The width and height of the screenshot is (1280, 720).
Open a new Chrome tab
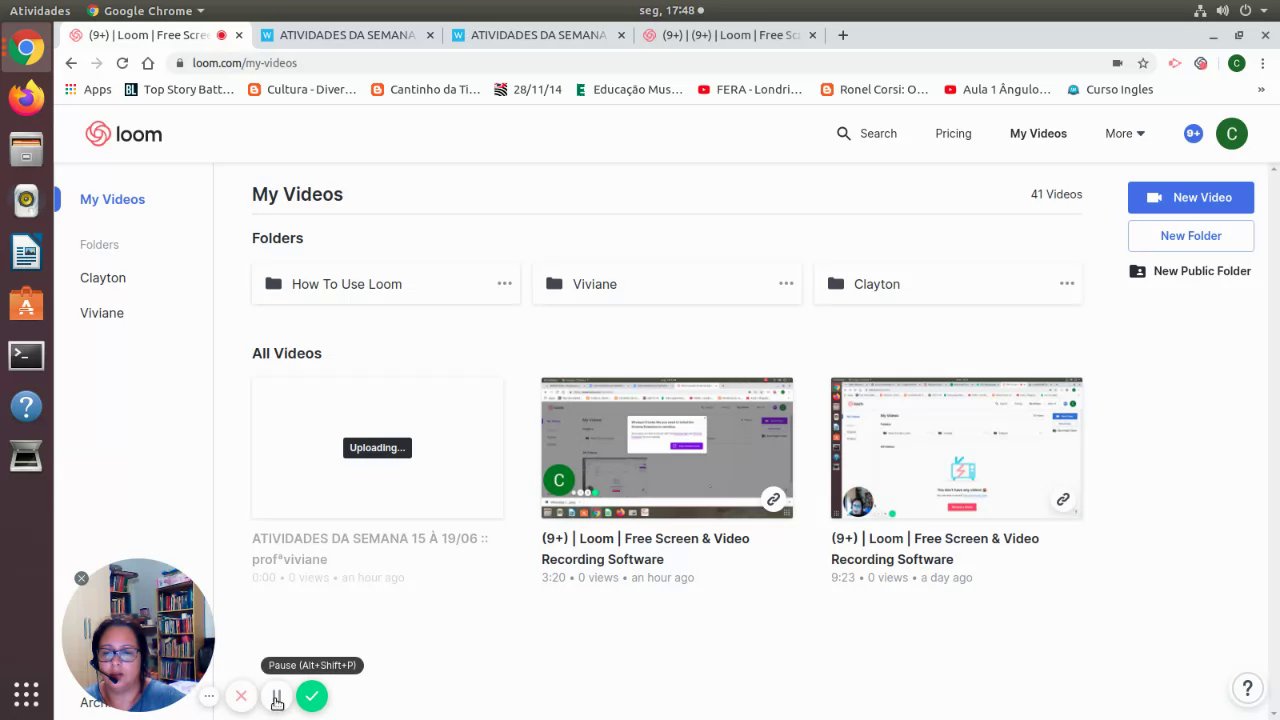point(843,35)
